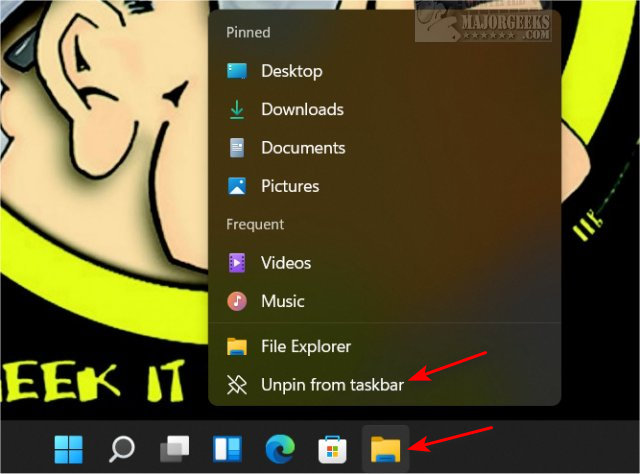Click the Pictures folder icon
This screenshot has width=640, height=474.
coord(237,186)
